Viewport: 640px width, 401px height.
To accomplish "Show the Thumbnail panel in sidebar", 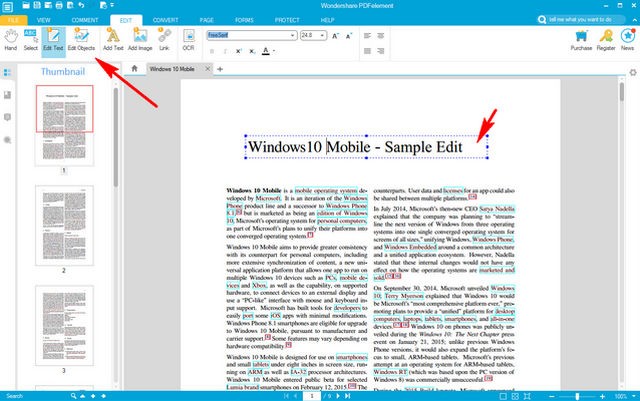I will click(7, 73).
